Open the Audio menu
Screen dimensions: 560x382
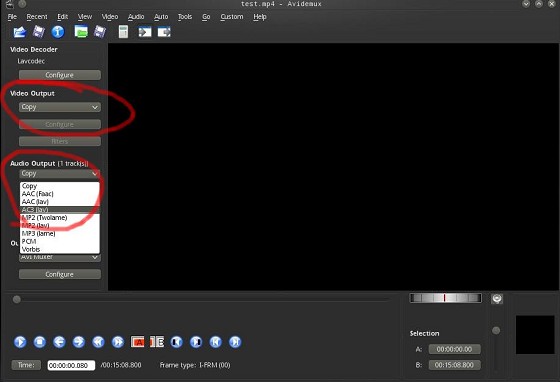click(x=136, y=17)
